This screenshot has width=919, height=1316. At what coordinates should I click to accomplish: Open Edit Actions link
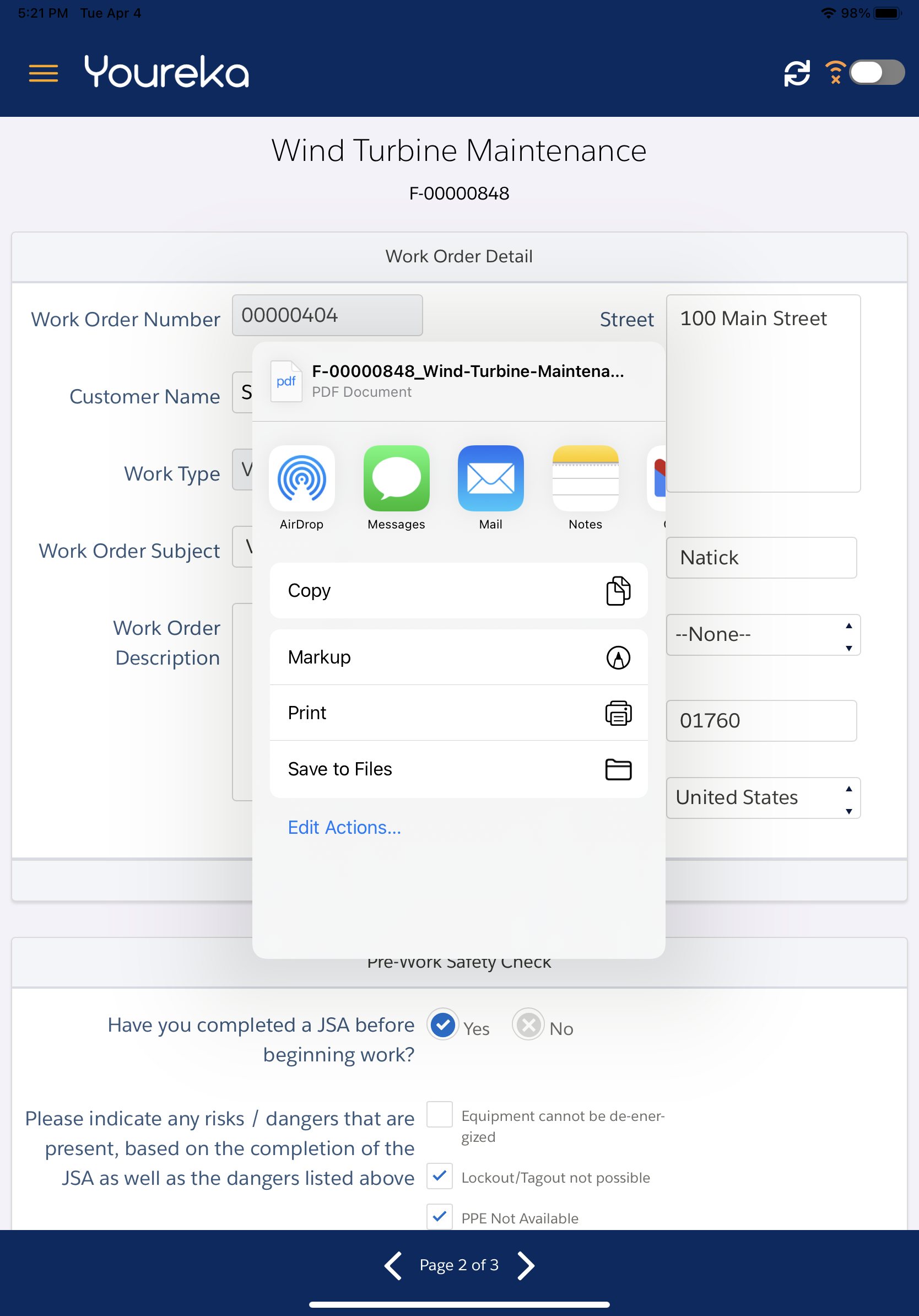click(344, 828)
